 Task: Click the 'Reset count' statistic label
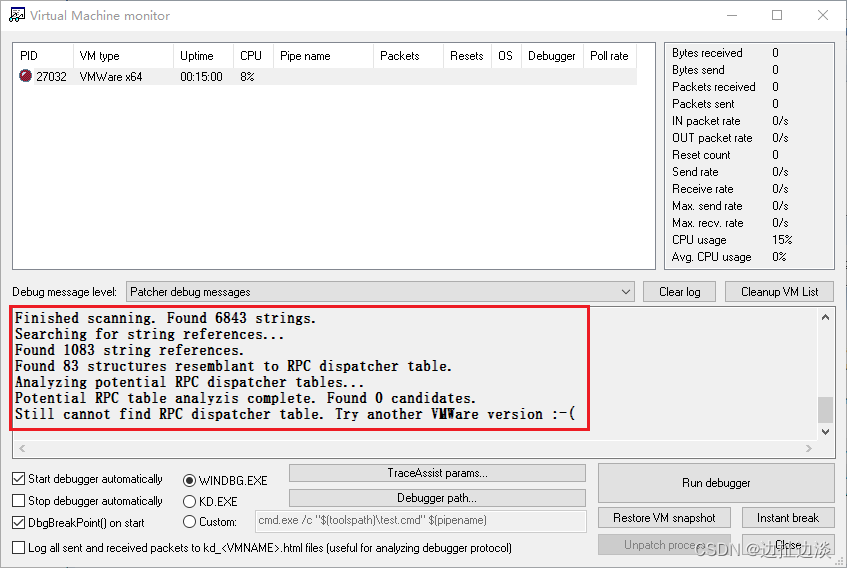[701, 154]
